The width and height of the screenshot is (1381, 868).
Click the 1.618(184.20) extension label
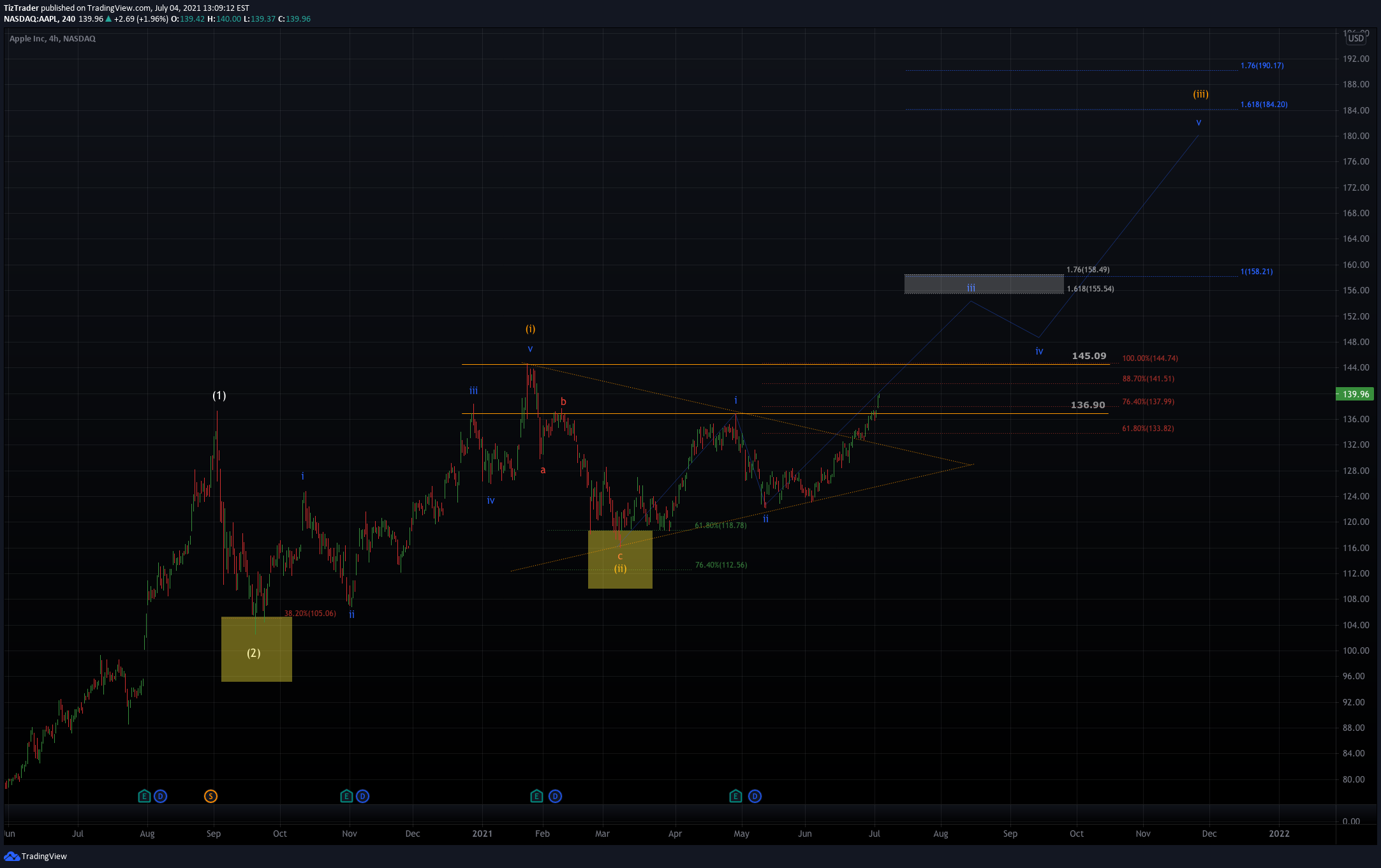[x=1264, y=104]
